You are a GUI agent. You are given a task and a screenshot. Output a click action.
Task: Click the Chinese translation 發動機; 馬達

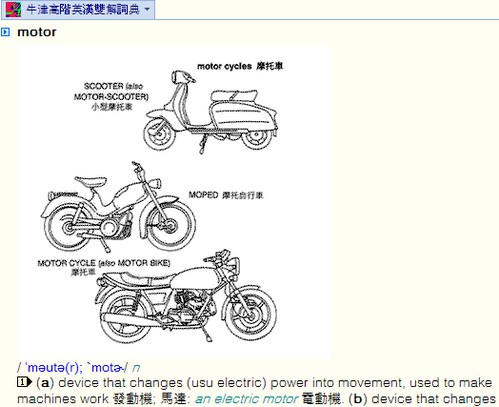pyautogui.click(x=151, y=399)
